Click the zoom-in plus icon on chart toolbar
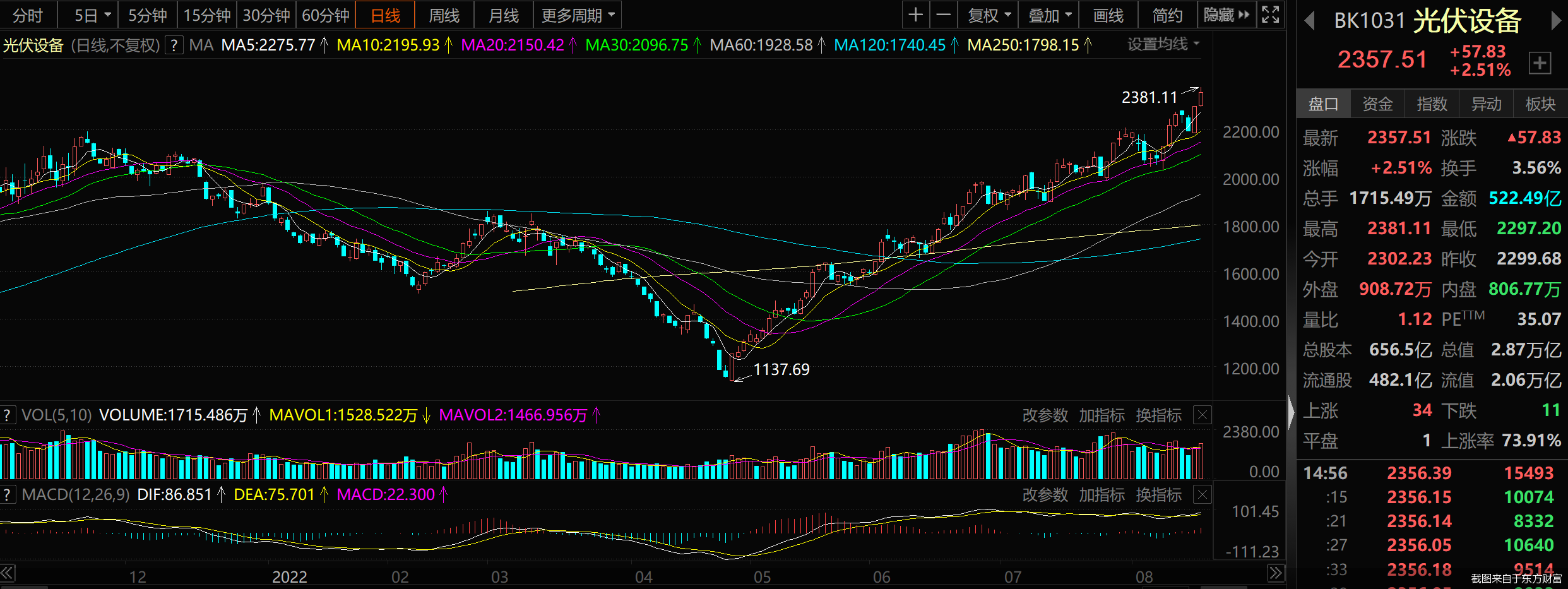 tap(915, 15)
